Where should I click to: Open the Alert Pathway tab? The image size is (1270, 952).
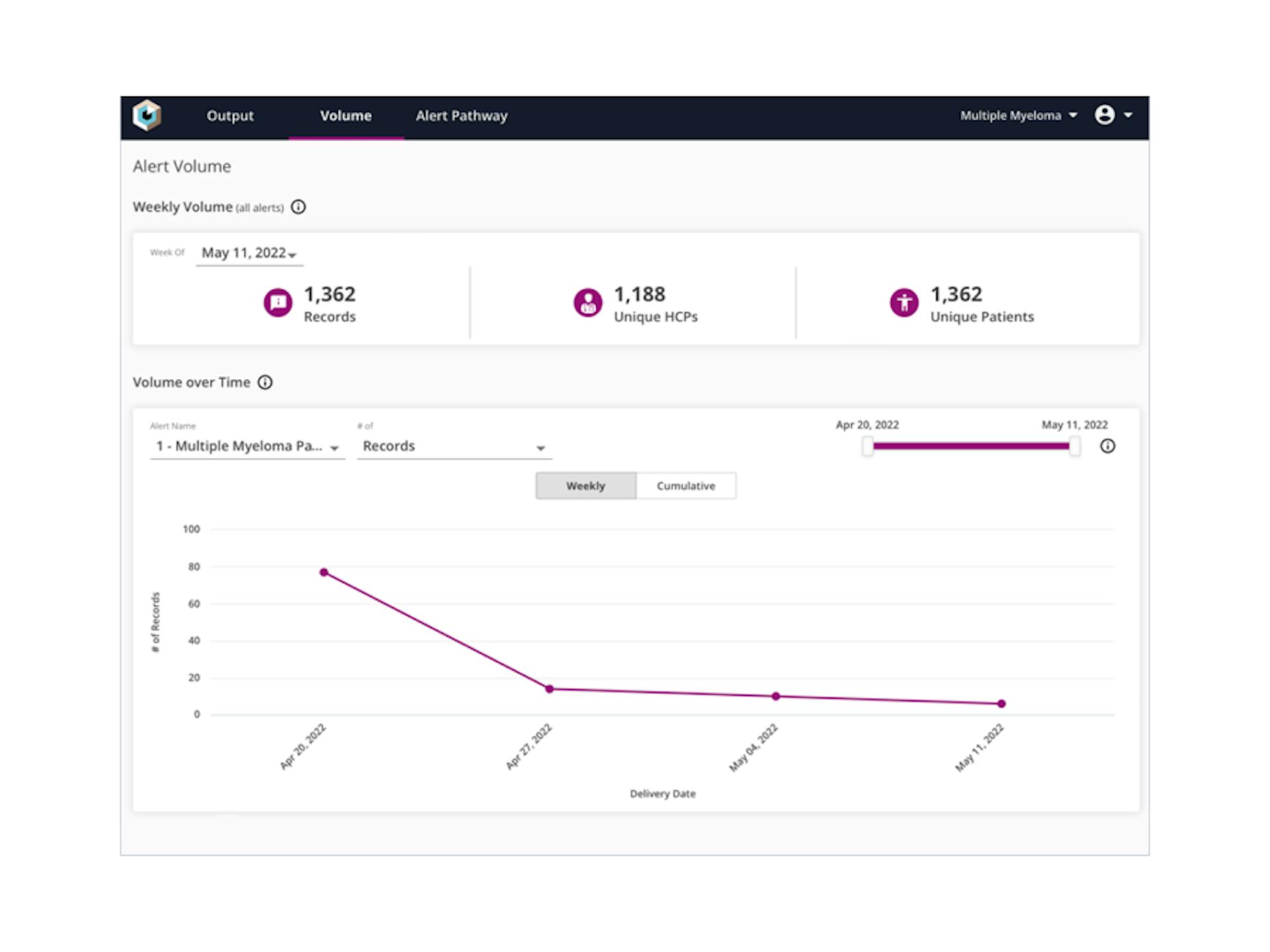461,115
